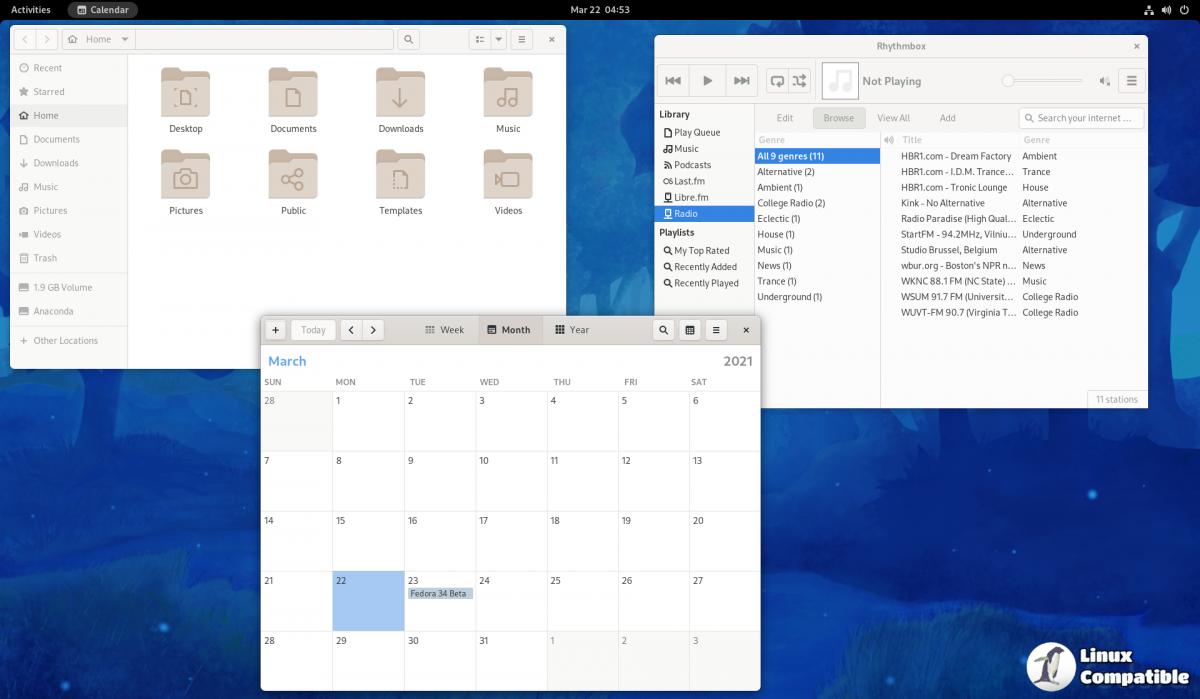Open the Calendar search icon

[663, 330]
